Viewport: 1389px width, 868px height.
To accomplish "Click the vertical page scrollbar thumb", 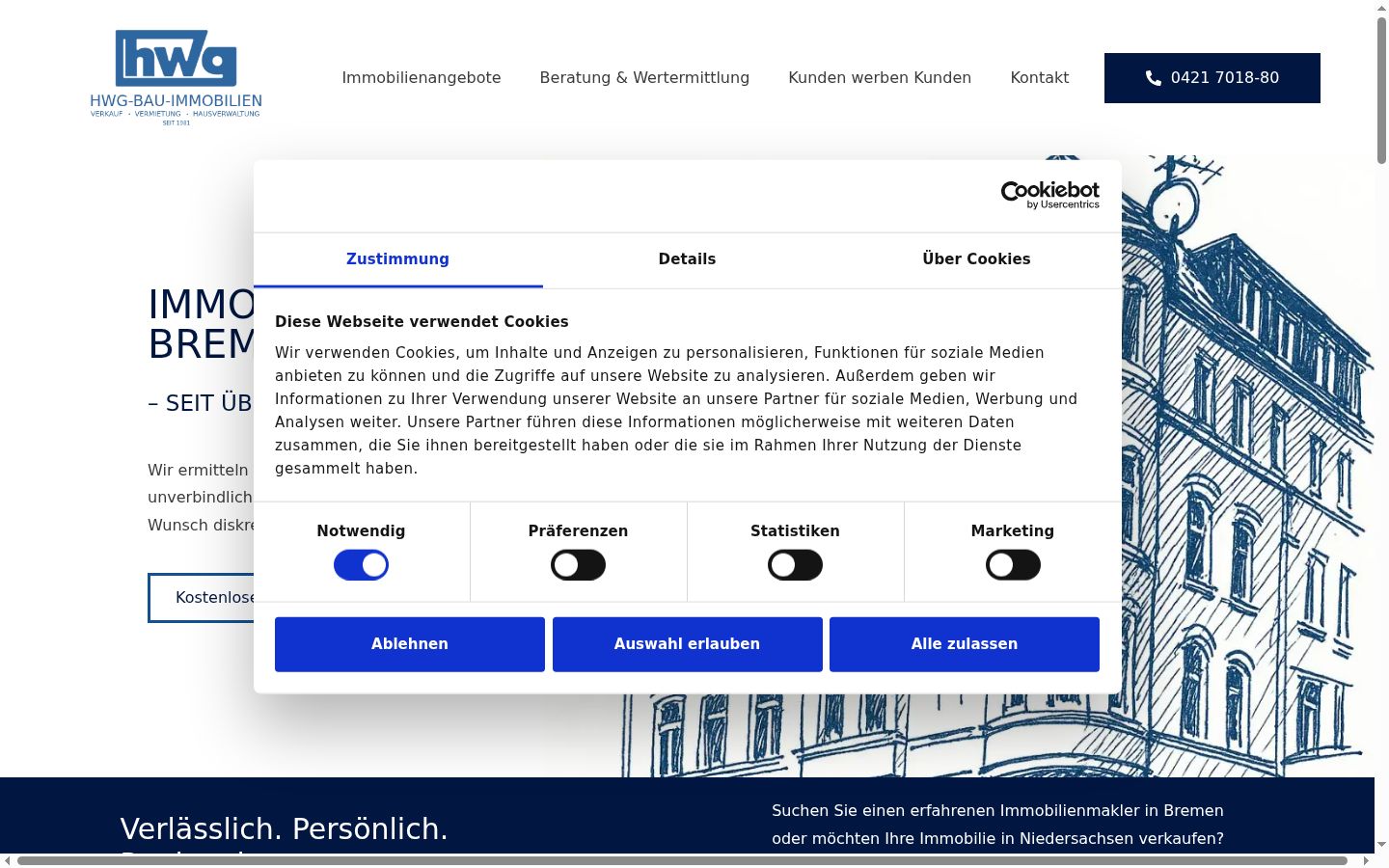I will (x=1381, y=90).
